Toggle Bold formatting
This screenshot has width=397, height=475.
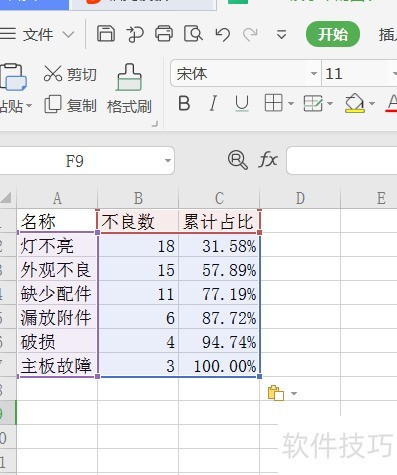click(184, 103)
